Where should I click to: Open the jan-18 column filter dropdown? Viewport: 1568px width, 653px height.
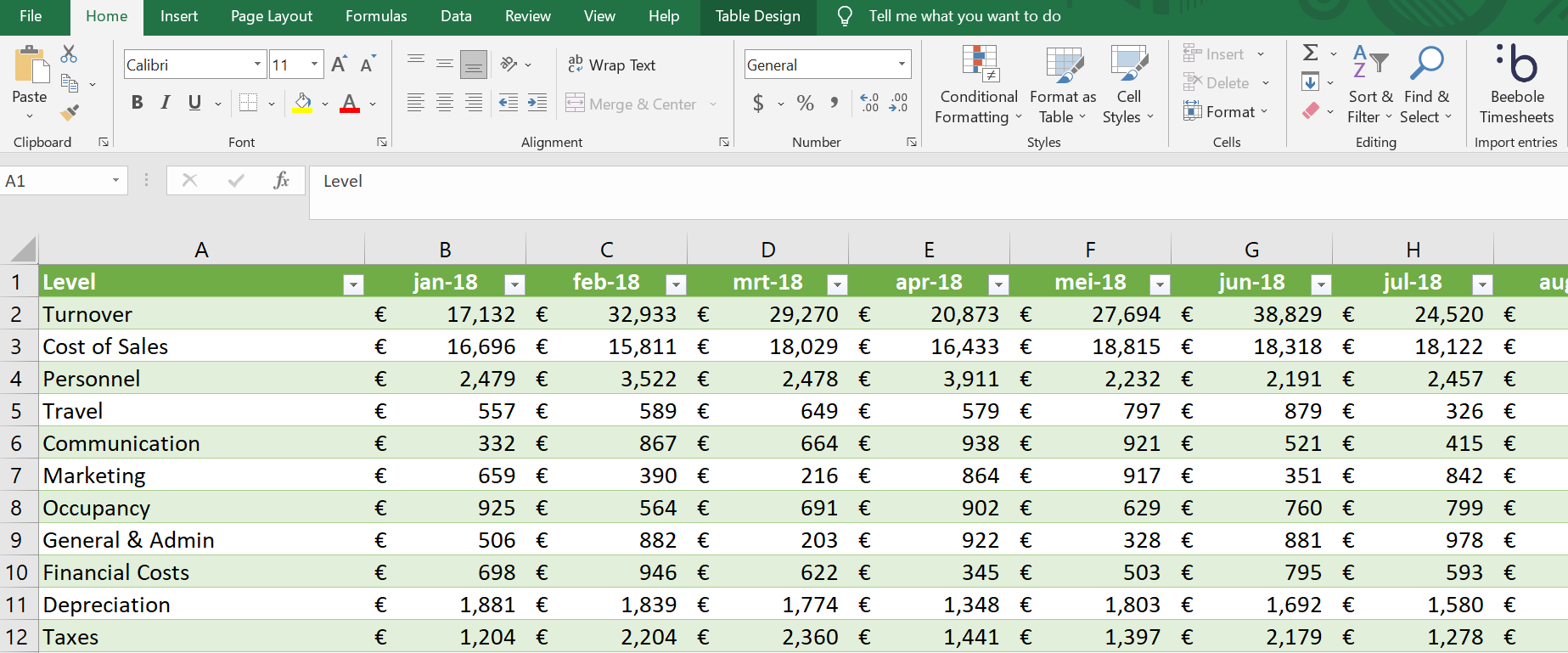pyautogui.click(x=514, y=284)
